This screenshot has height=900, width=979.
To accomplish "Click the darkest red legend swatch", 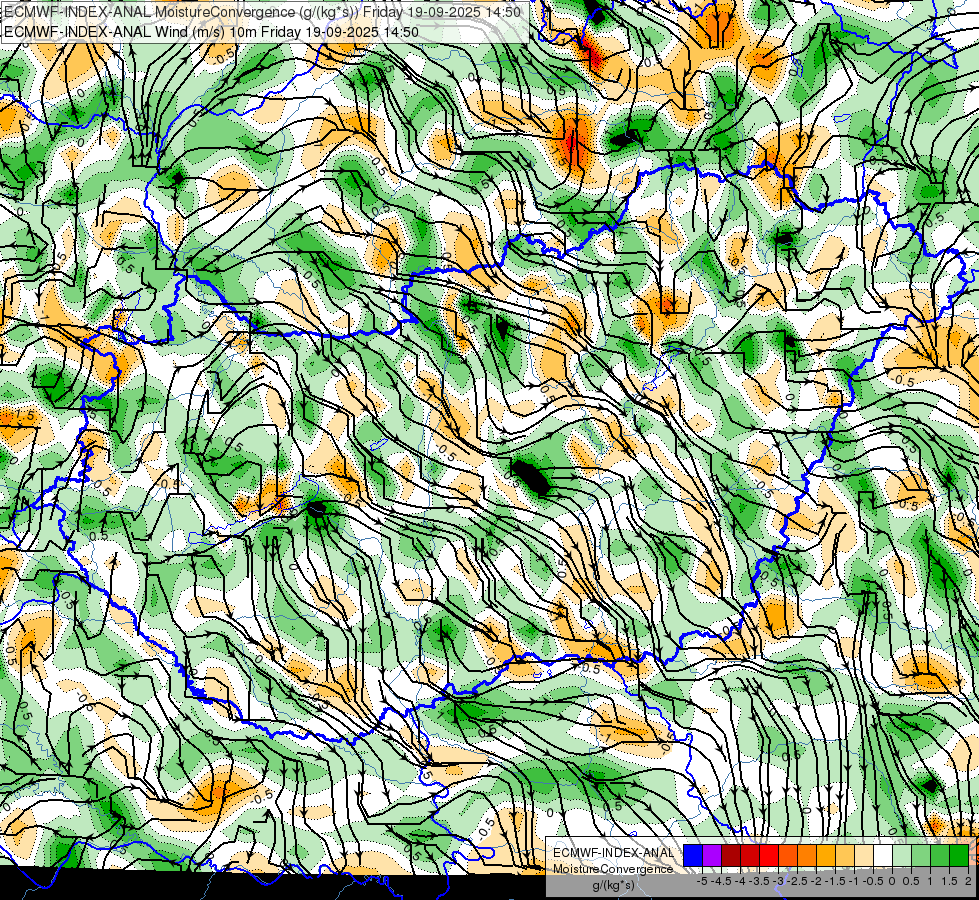I will [x=731, y=855].
